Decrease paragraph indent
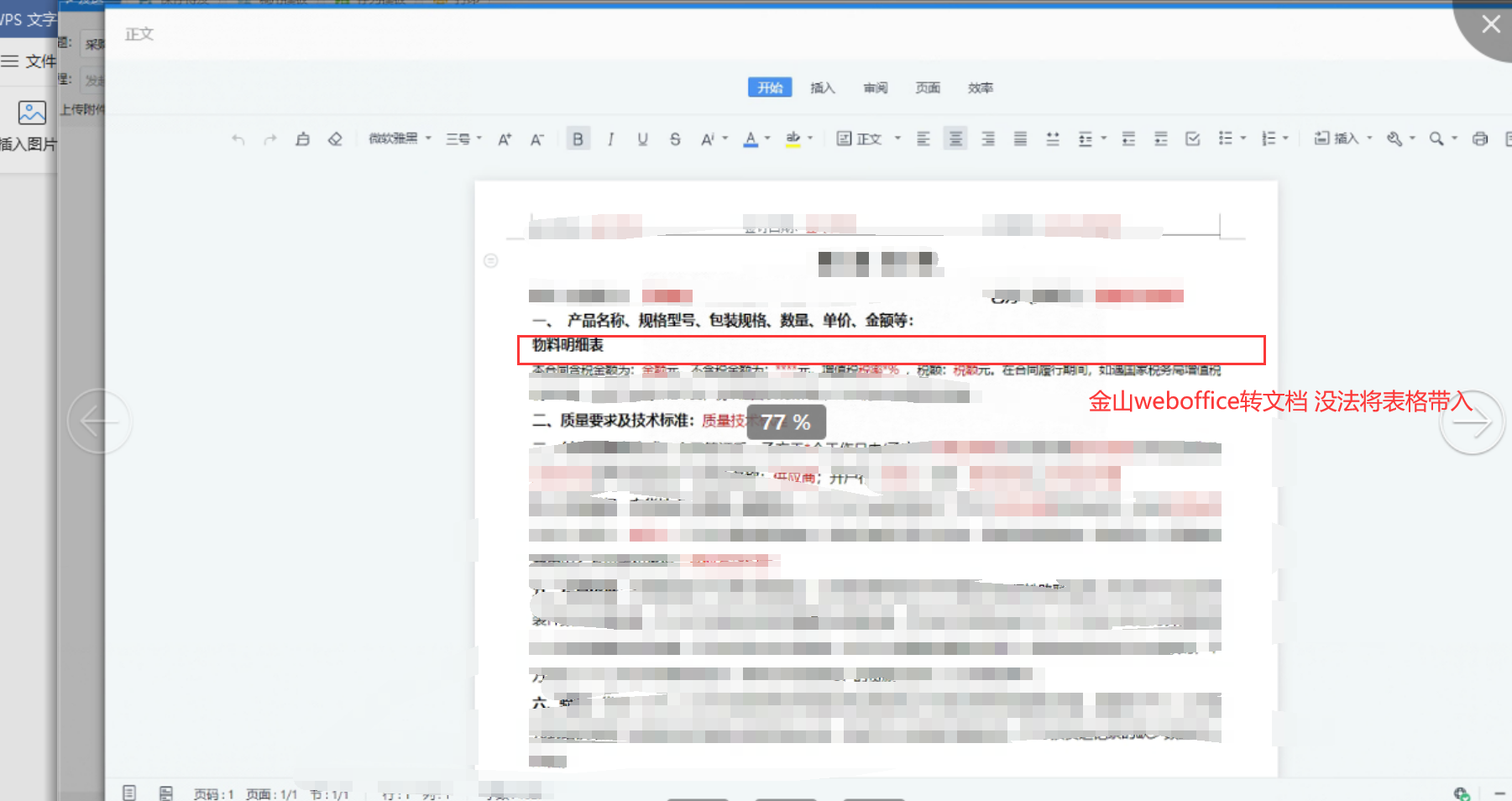 click(x=1128, y=139)
